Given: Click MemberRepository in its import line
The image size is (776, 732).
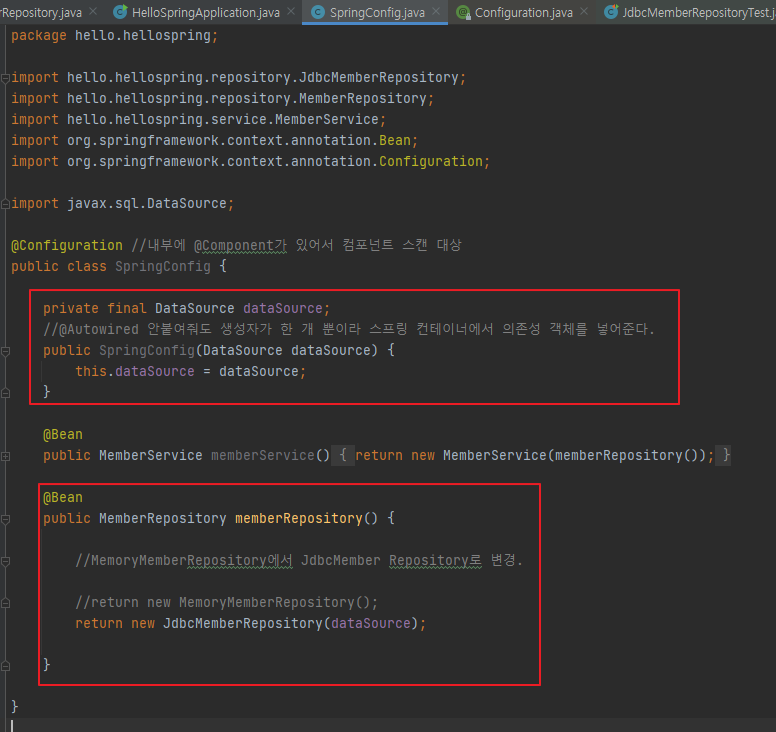Looking at the screenshot, I should 362,98.
